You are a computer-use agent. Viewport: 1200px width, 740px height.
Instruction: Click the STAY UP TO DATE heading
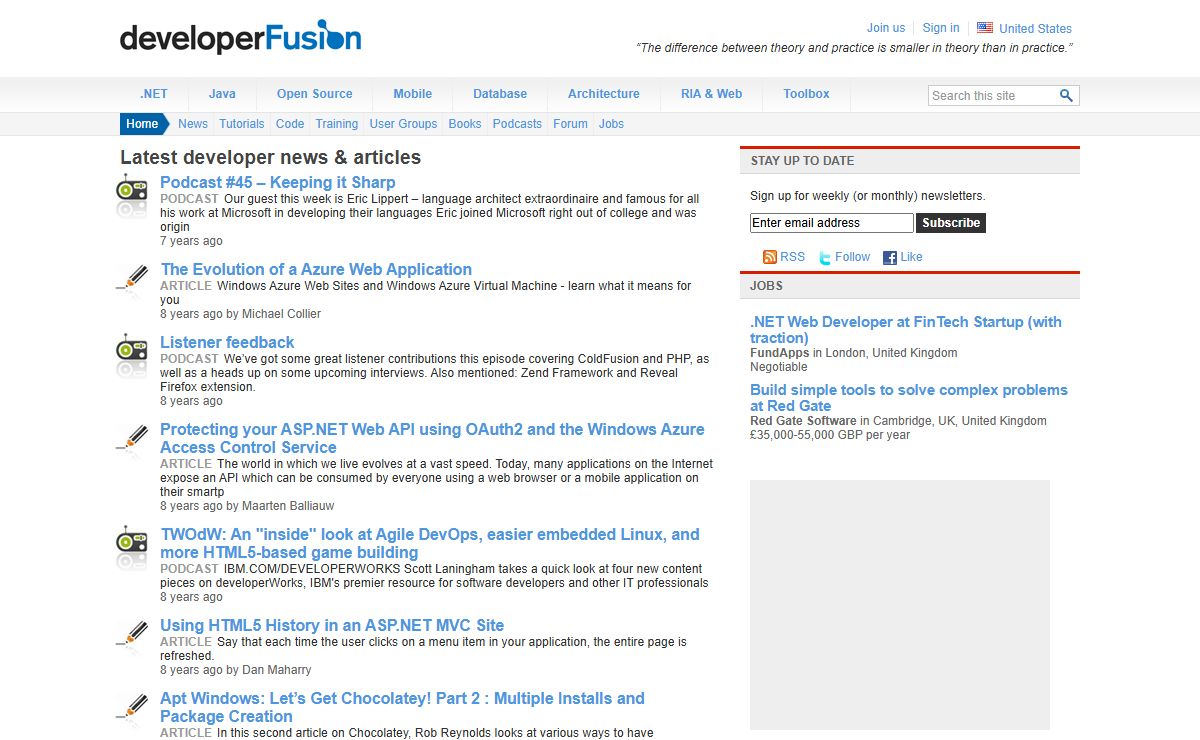point(802,161)
